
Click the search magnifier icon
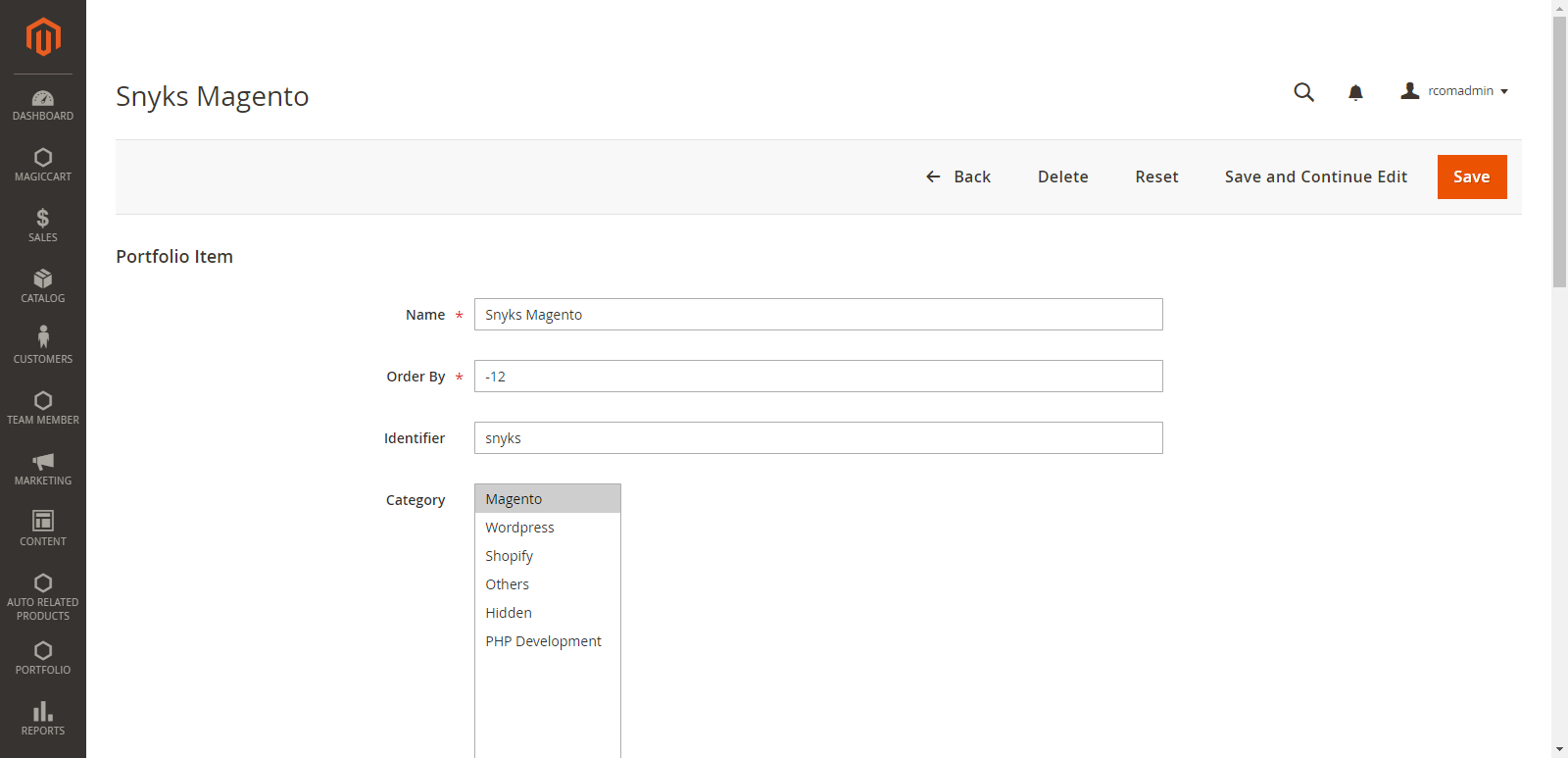(x=1303, y=91)
